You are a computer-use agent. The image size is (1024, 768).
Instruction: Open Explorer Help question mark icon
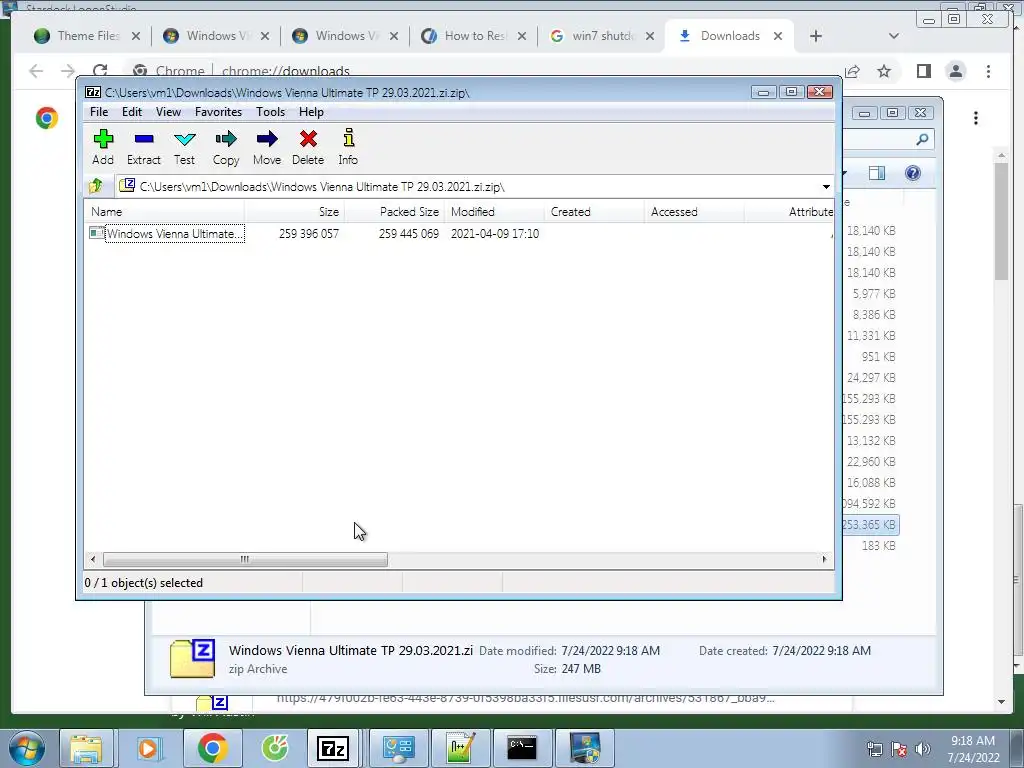click(x=913, y=173)
